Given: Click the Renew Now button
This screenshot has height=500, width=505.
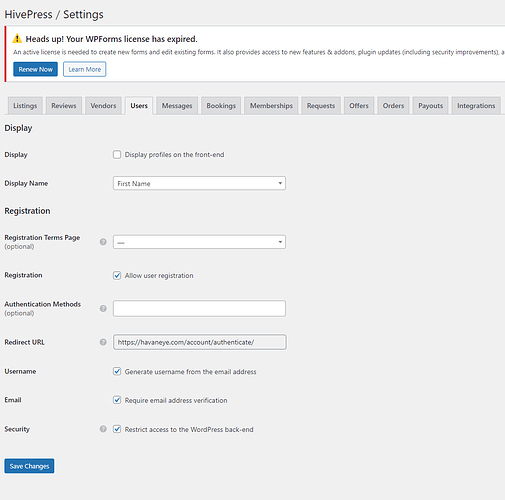Looking at the screenshot, I should tap(35, 69).
